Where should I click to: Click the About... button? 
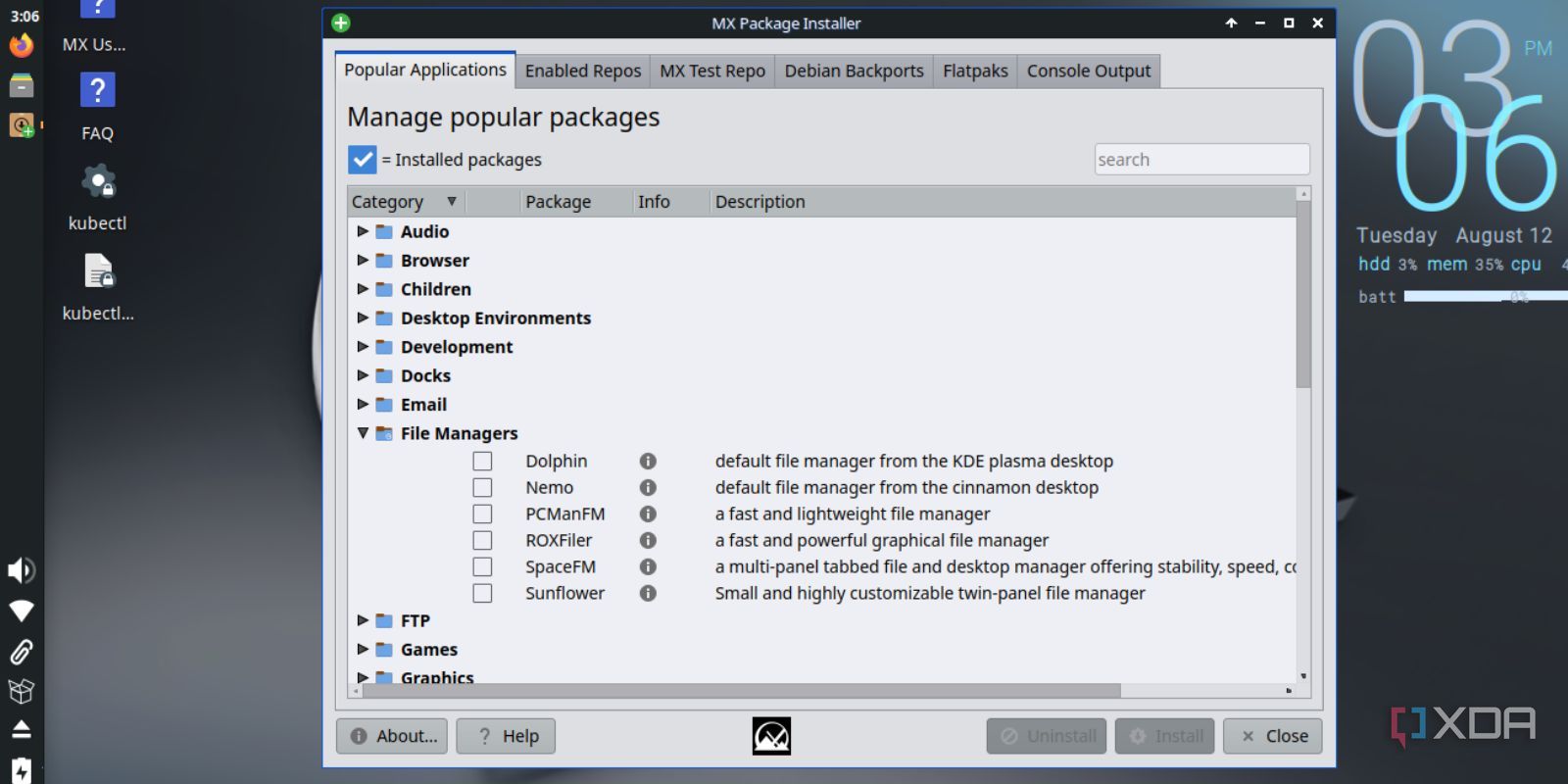pos(392,736)
